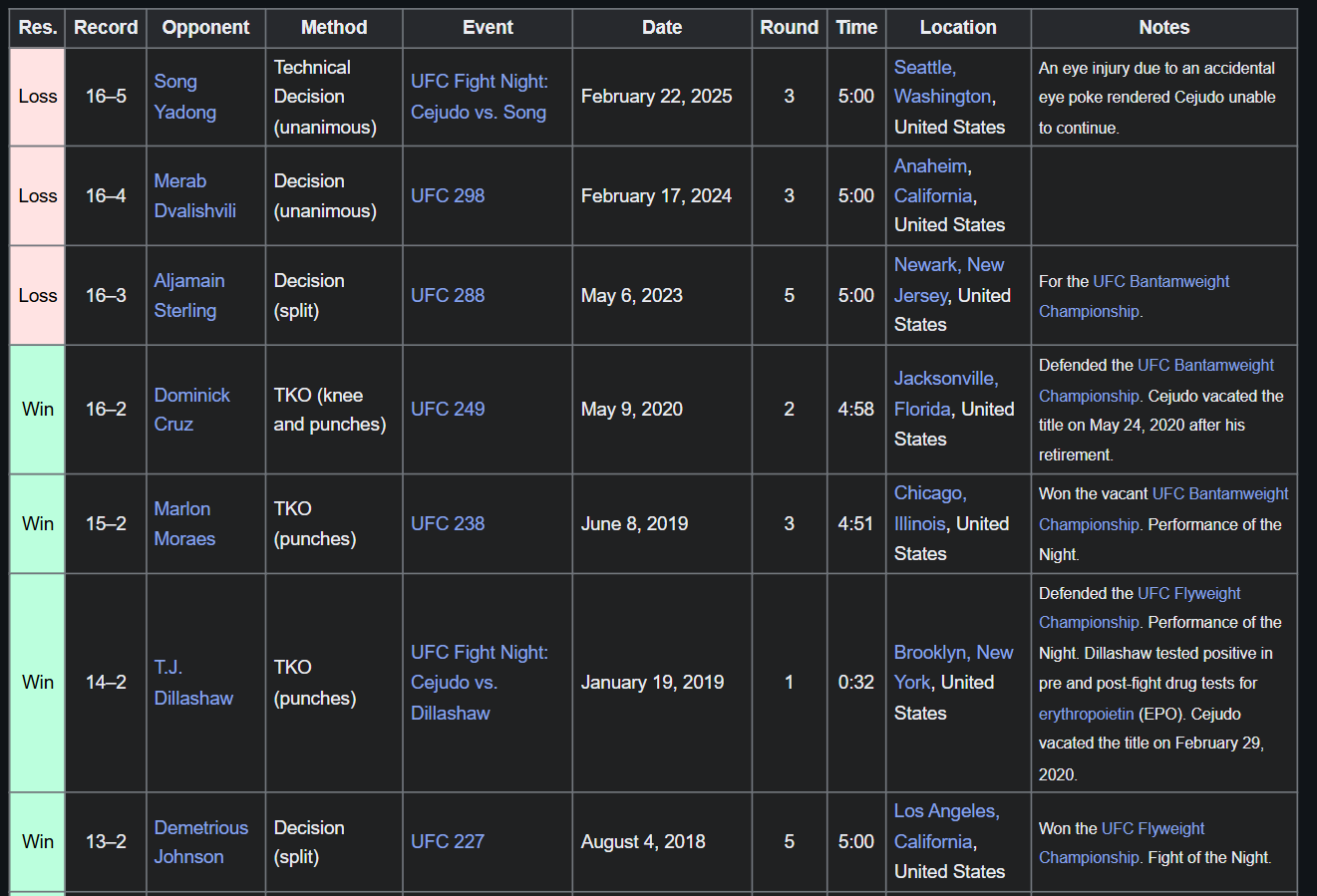
Task: Click the August 4, 2018 date cell
Action: click(x=662, y=841)
